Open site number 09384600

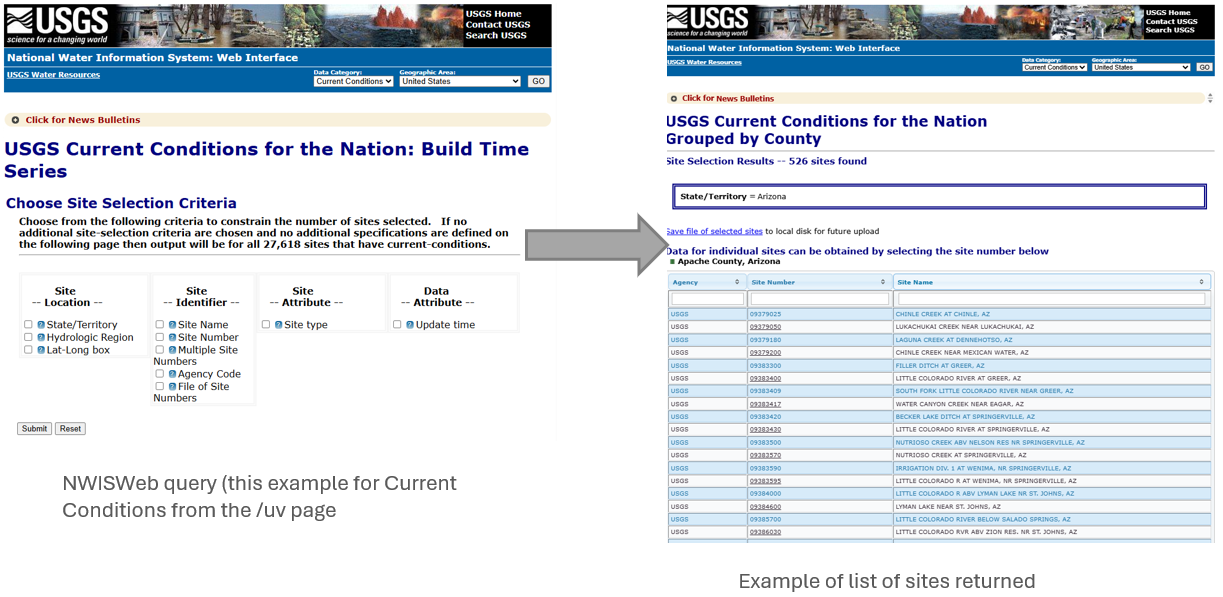(x=766, y=506)
